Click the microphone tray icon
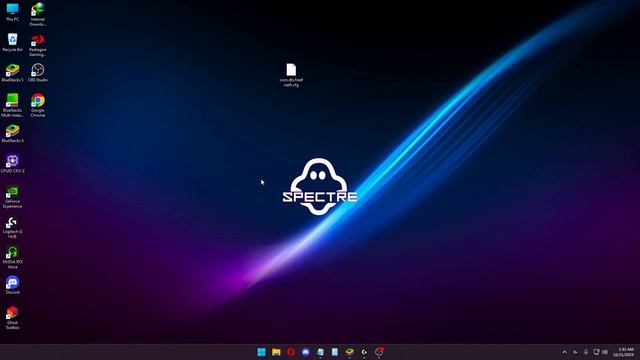The image size is (640, 360). point(586,352)
